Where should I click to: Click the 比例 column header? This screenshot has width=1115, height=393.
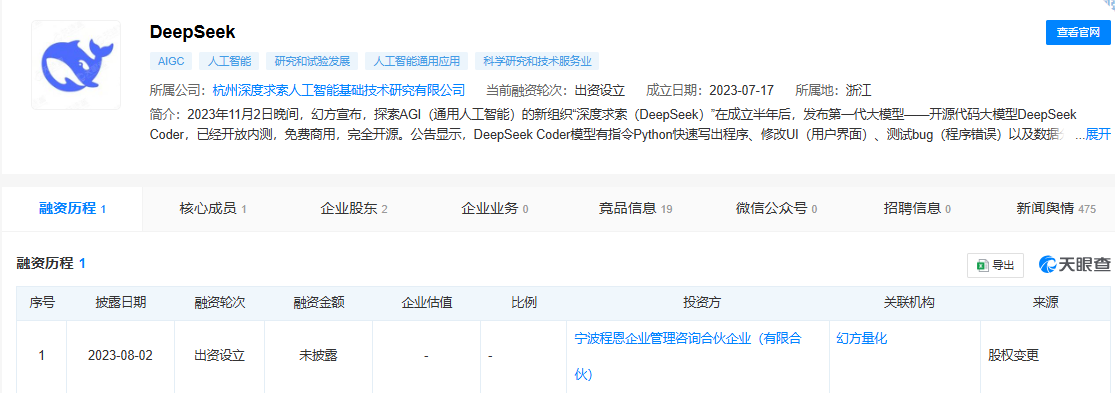point(523,303)
